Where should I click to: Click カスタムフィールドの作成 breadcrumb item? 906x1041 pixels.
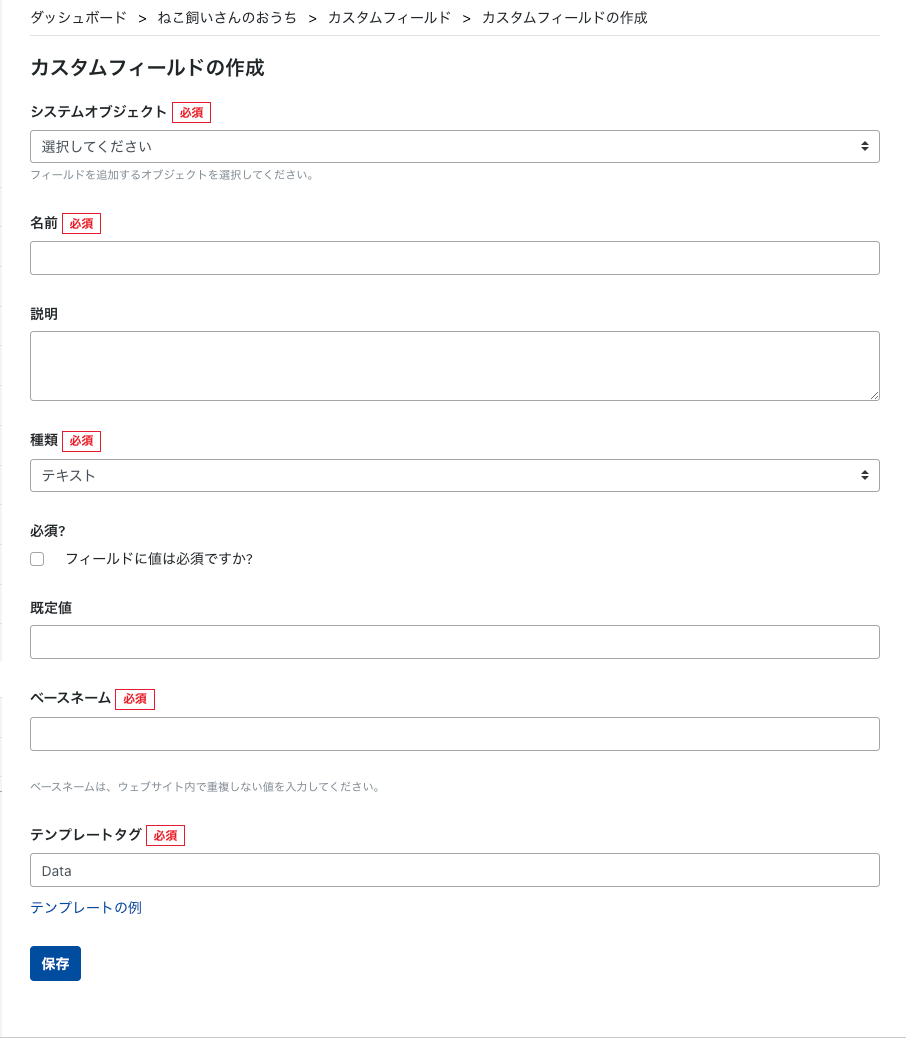[x=564, y=18]
